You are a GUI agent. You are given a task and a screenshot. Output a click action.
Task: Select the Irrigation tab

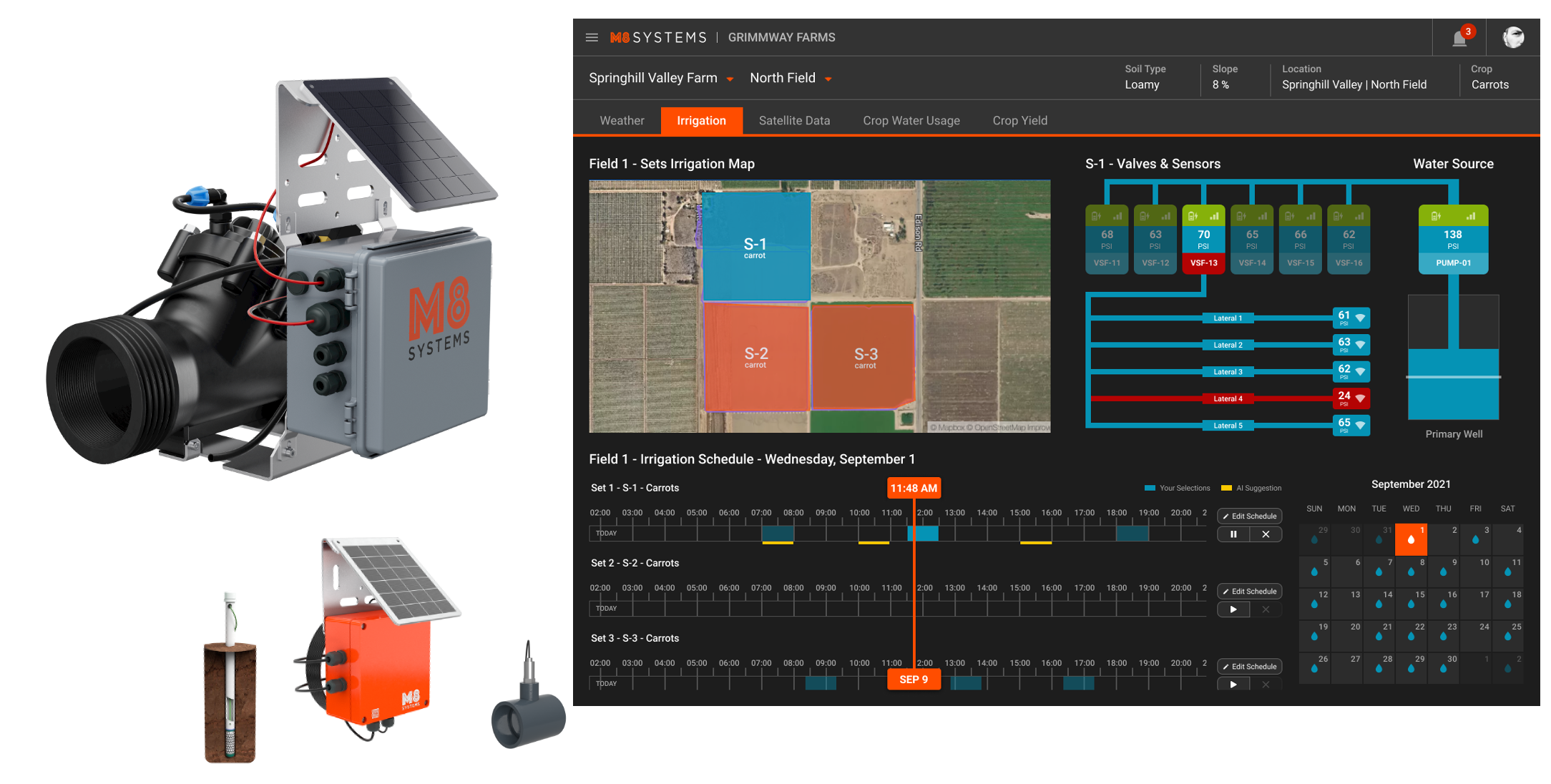(701, 120)
